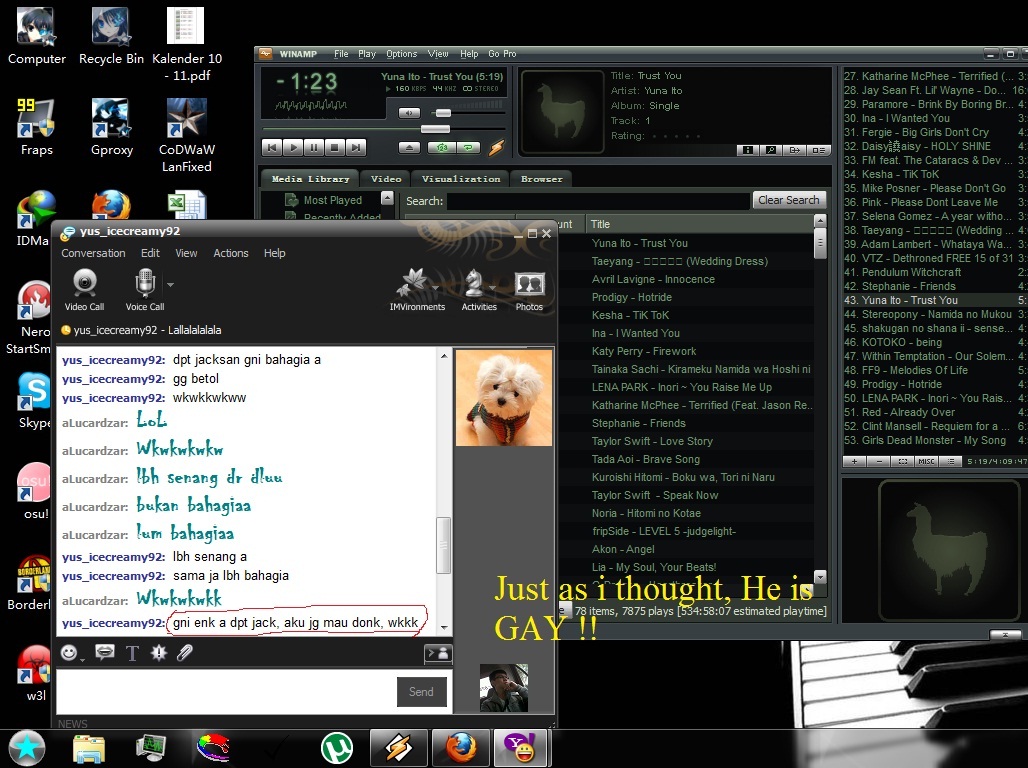The height and width of the screenshot is (768, 1028).
Task: Mute Winamp with the speaker button
Action: coord(409,113)
